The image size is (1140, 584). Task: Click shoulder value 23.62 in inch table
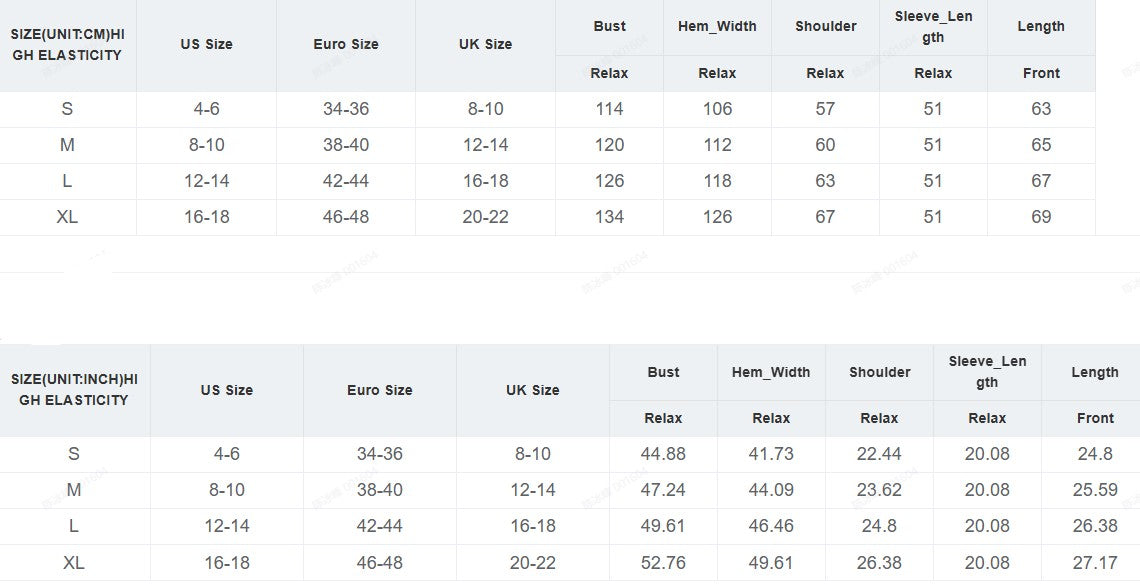[879, 490]
